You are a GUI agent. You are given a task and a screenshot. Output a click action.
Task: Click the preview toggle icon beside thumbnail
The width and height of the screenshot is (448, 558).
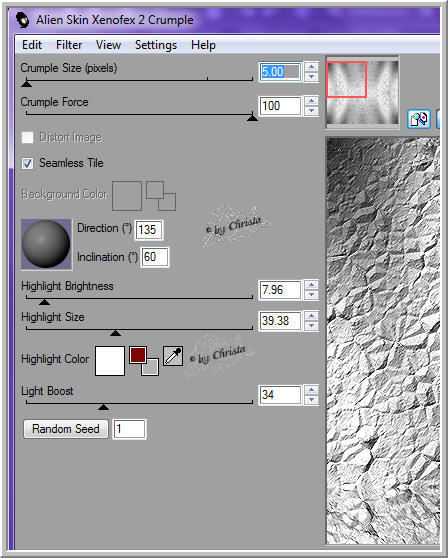[419, 119]
